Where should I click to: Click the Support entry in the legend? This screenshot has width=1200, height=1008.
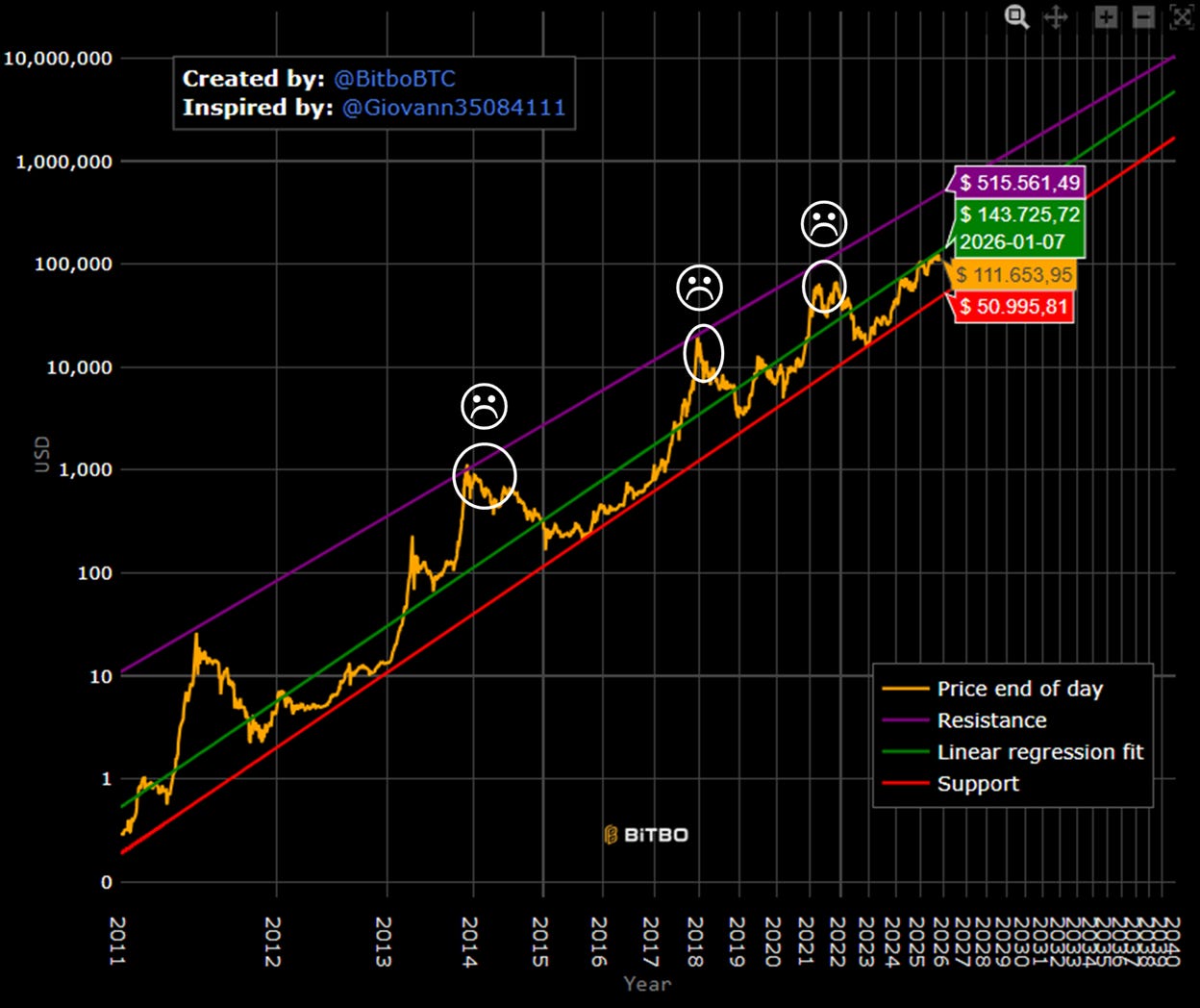coord(977,784)
